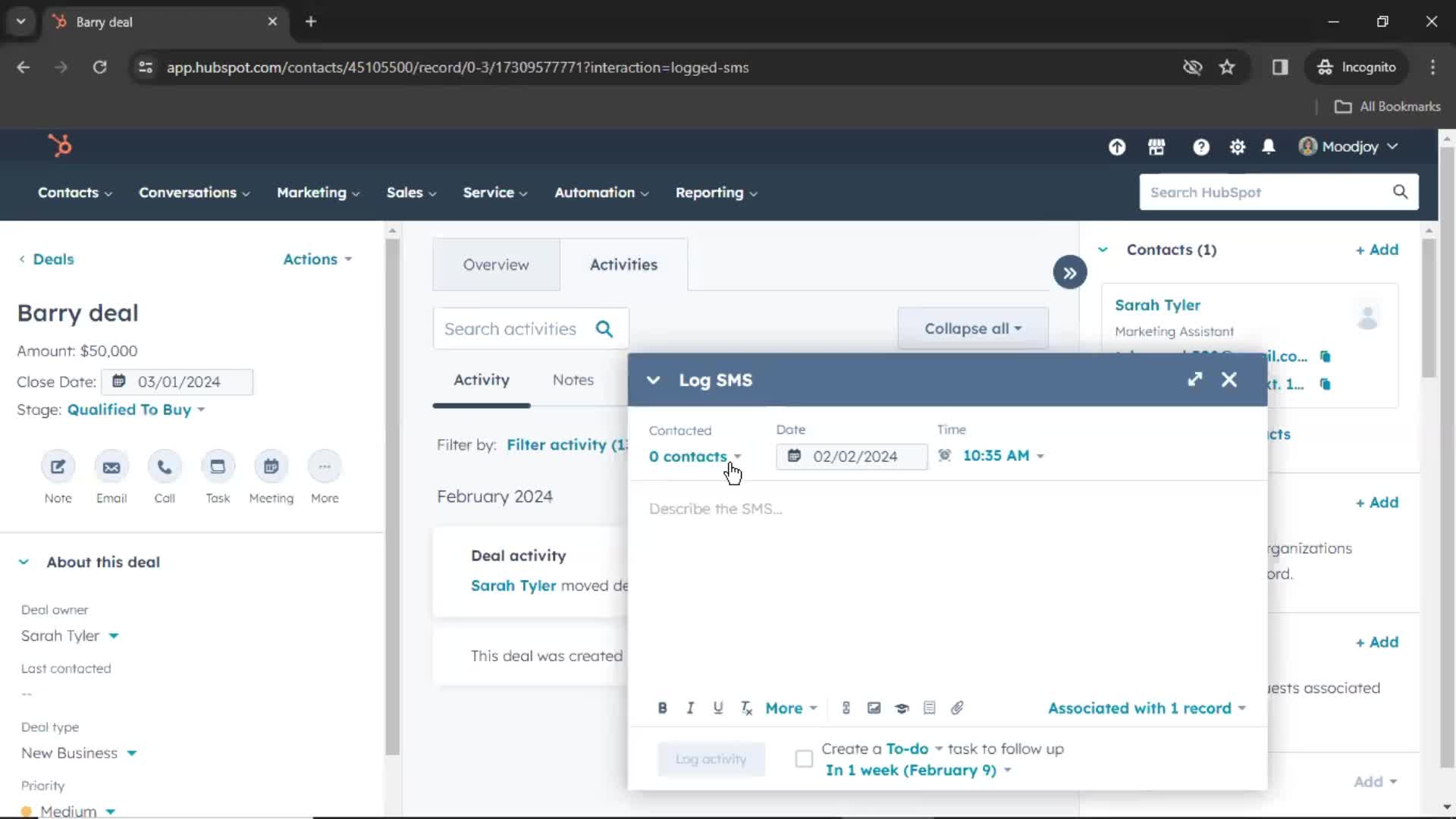Click the strikethrough formatting icon

(x=746, y=707)
